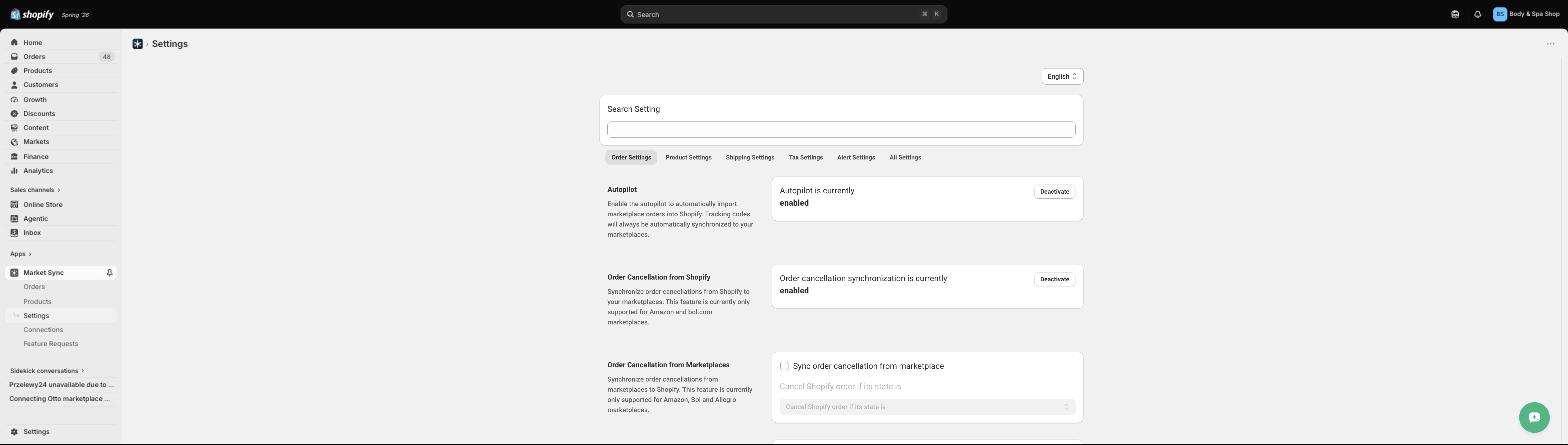Open the chat support bubble
The height and width of the screenshot is (445, 1568).
click(x=1534, y=417)
